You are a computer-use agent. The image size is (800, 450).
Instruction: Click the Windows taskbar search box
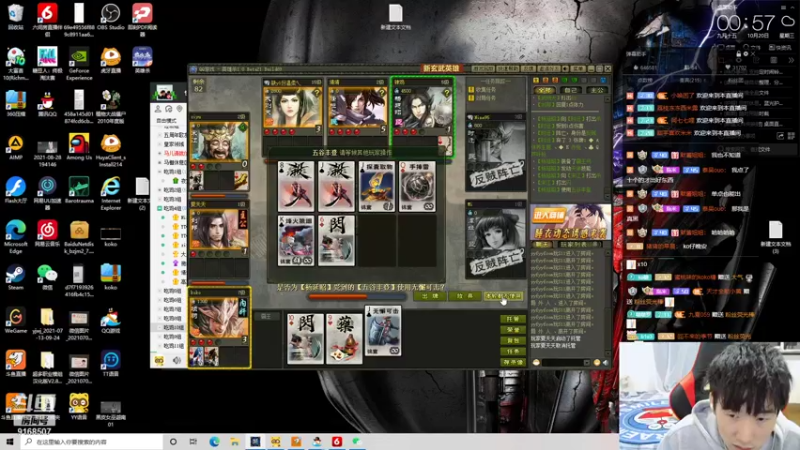92,442
